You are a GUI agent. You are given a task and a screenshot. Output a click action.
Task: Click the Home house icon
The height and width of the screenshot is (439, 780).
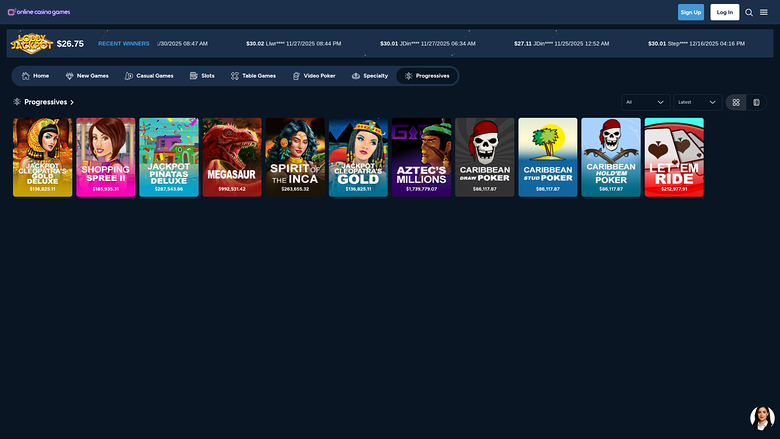[26, 76]
